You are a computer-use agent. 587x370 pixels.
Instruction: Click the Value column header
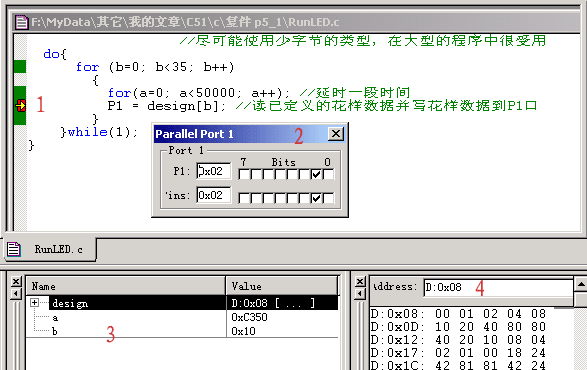tap(282, 286)
